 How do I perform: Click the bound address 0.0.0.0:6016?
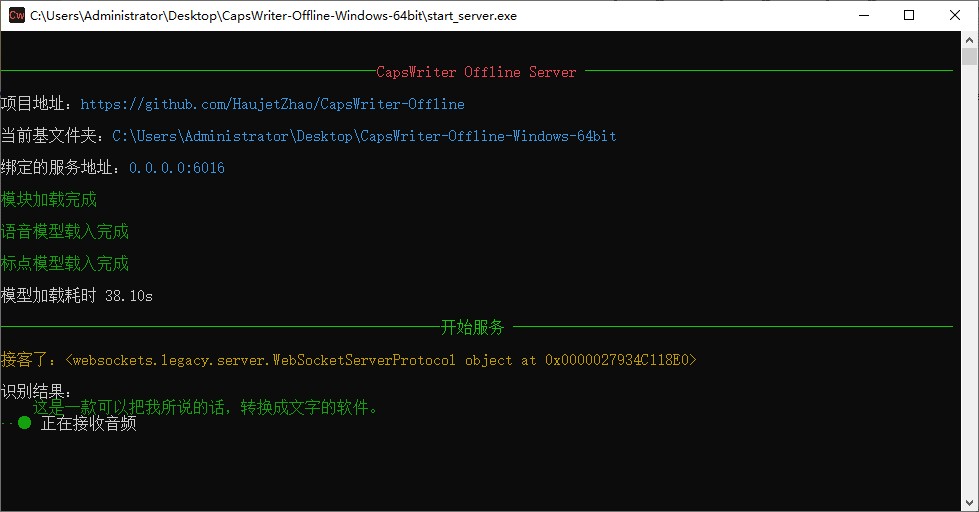coord(177,168)
